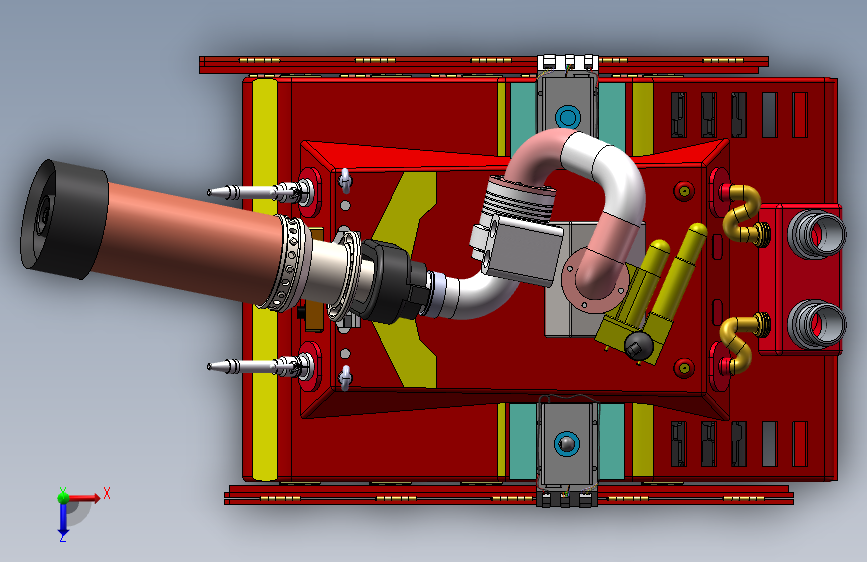The height and width of the screenshot is (562, 867).
Task: Select the upper wing nut on the chassis
Action: [345, 180]
